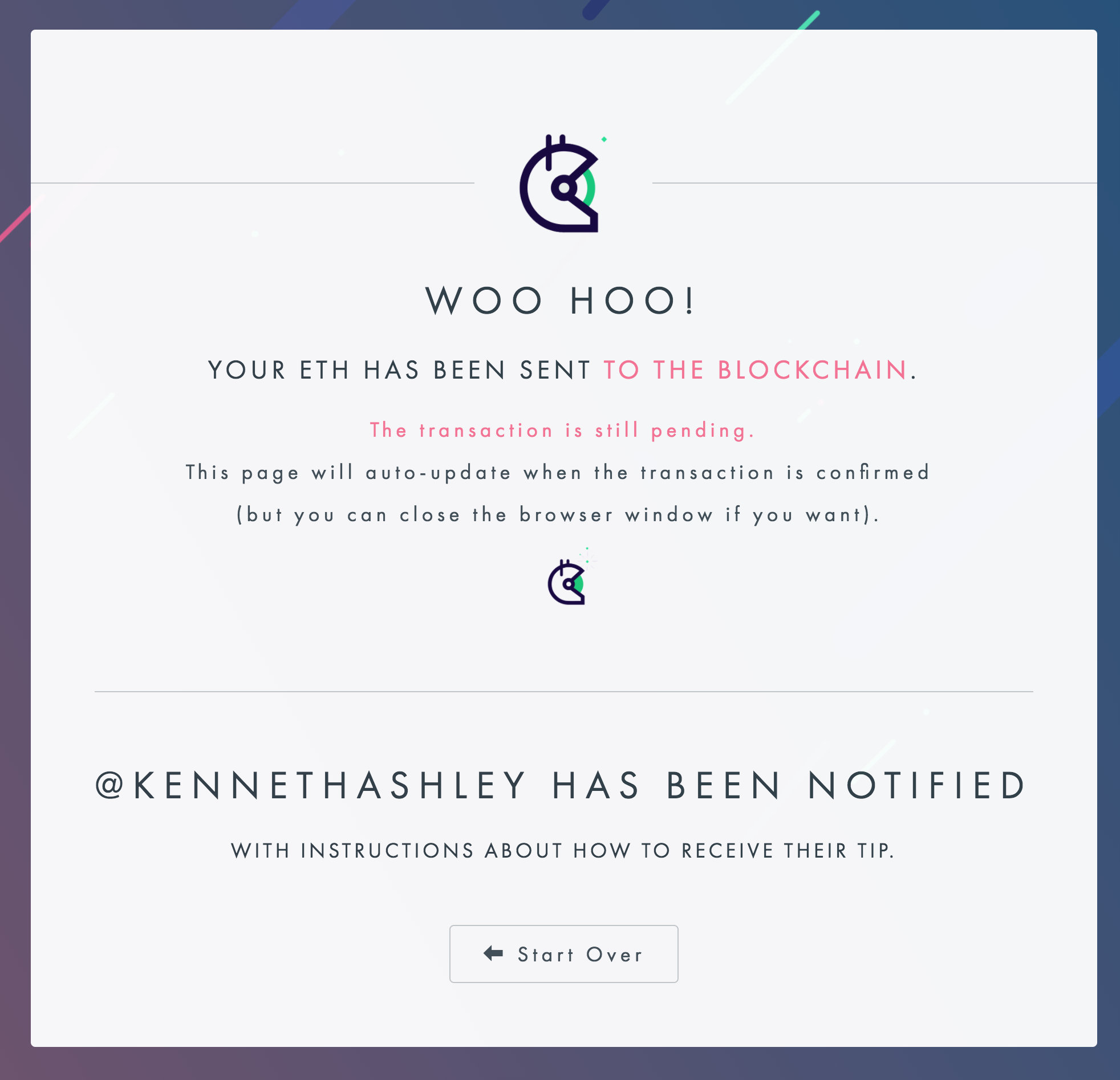
Task: Select the small white dot inside the logo
Action: click(x=565, y=188)
